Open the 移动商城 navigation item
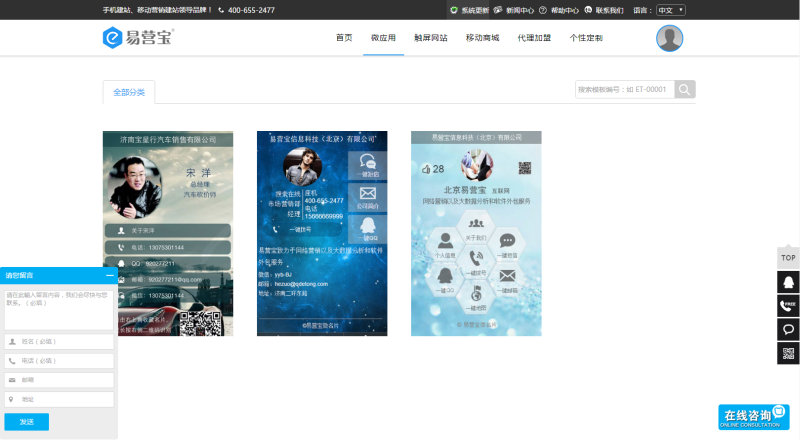 tap(482, 38)
